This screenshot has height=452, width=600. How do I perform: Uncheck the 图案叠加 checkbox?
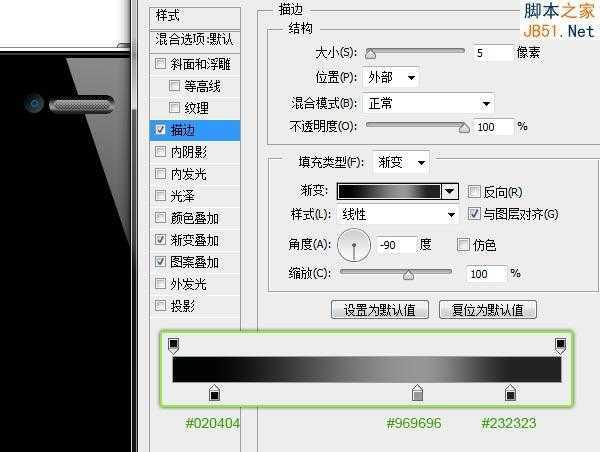click(x=161, y=262)
